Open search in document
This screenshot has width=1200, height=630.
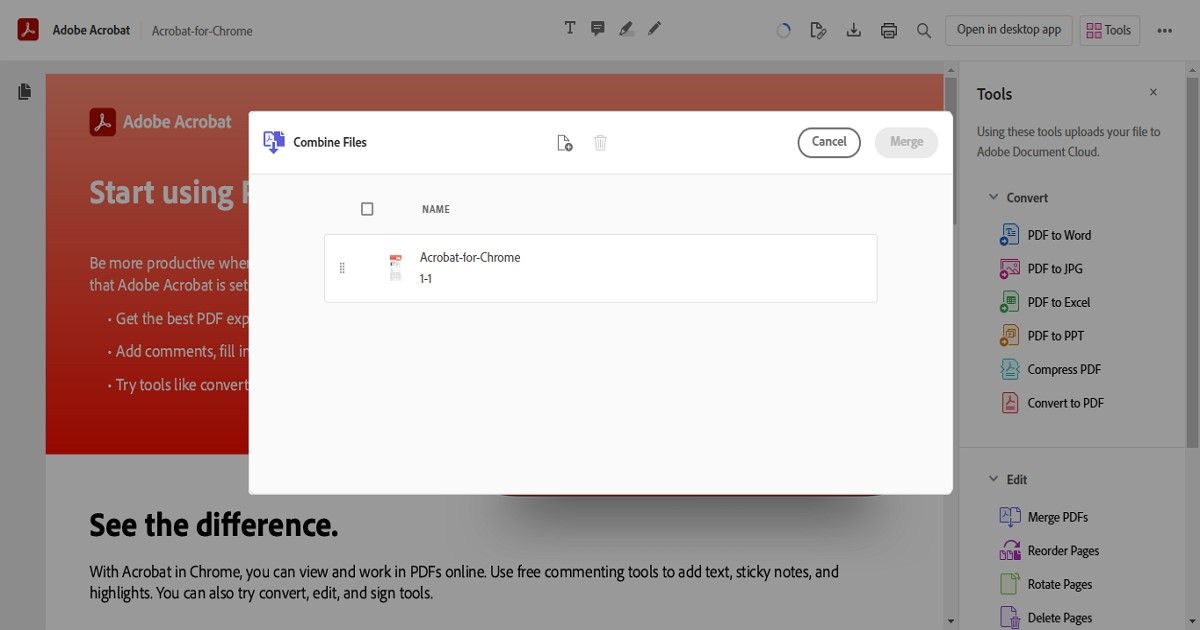[924, 30]
